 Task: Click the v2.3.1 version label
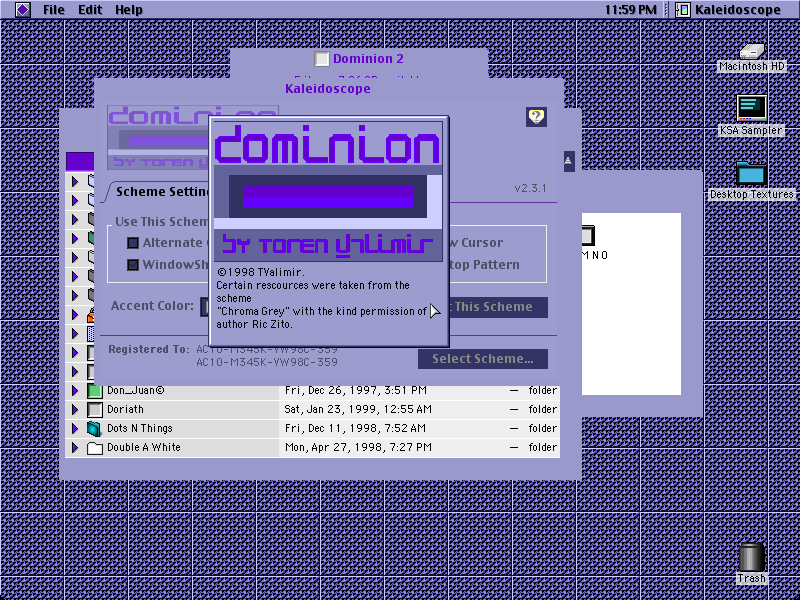[530, 188]
